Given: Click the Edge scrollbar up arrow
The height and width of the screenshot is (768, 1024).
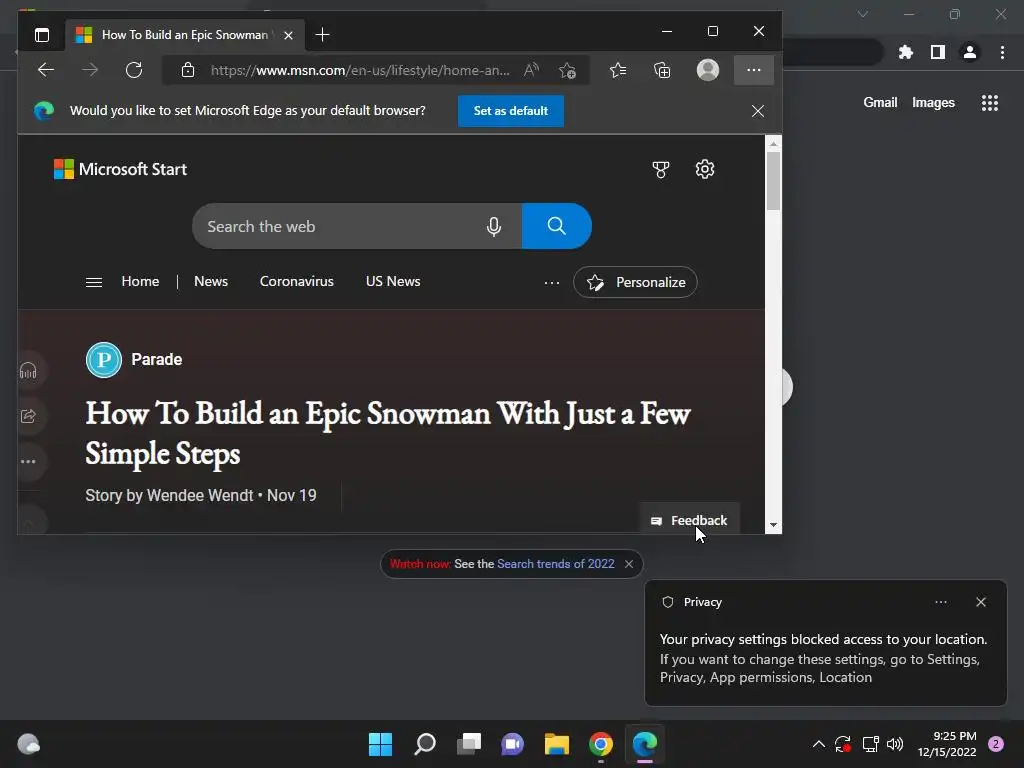Looking at the screenshot, I should 773,143.
